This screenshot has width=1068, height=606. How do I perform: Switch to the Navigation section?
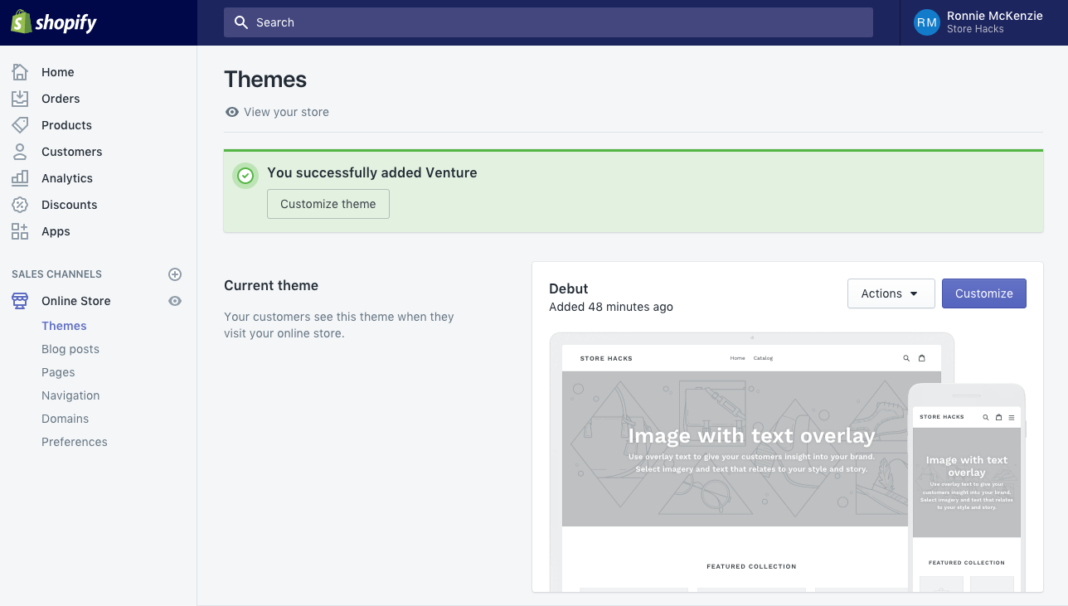click(x=70, y=395)
